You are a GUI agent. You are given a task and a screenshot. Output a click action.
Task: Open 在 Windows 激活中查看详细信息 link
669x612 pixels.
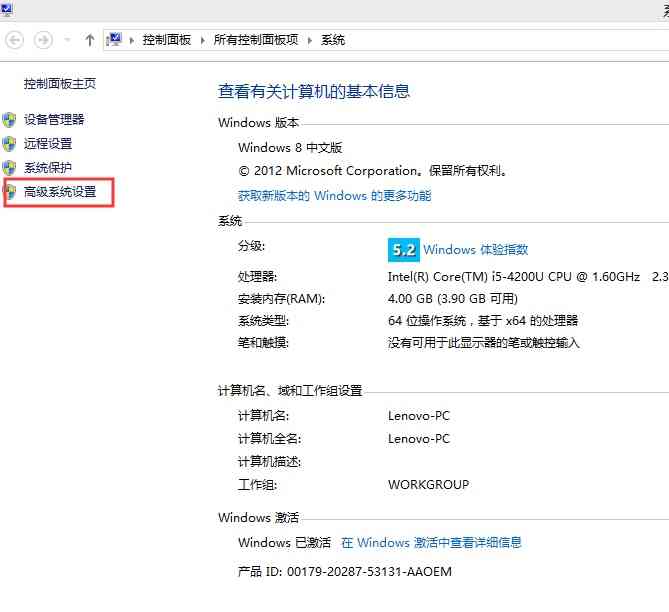(x=431, y=542)
